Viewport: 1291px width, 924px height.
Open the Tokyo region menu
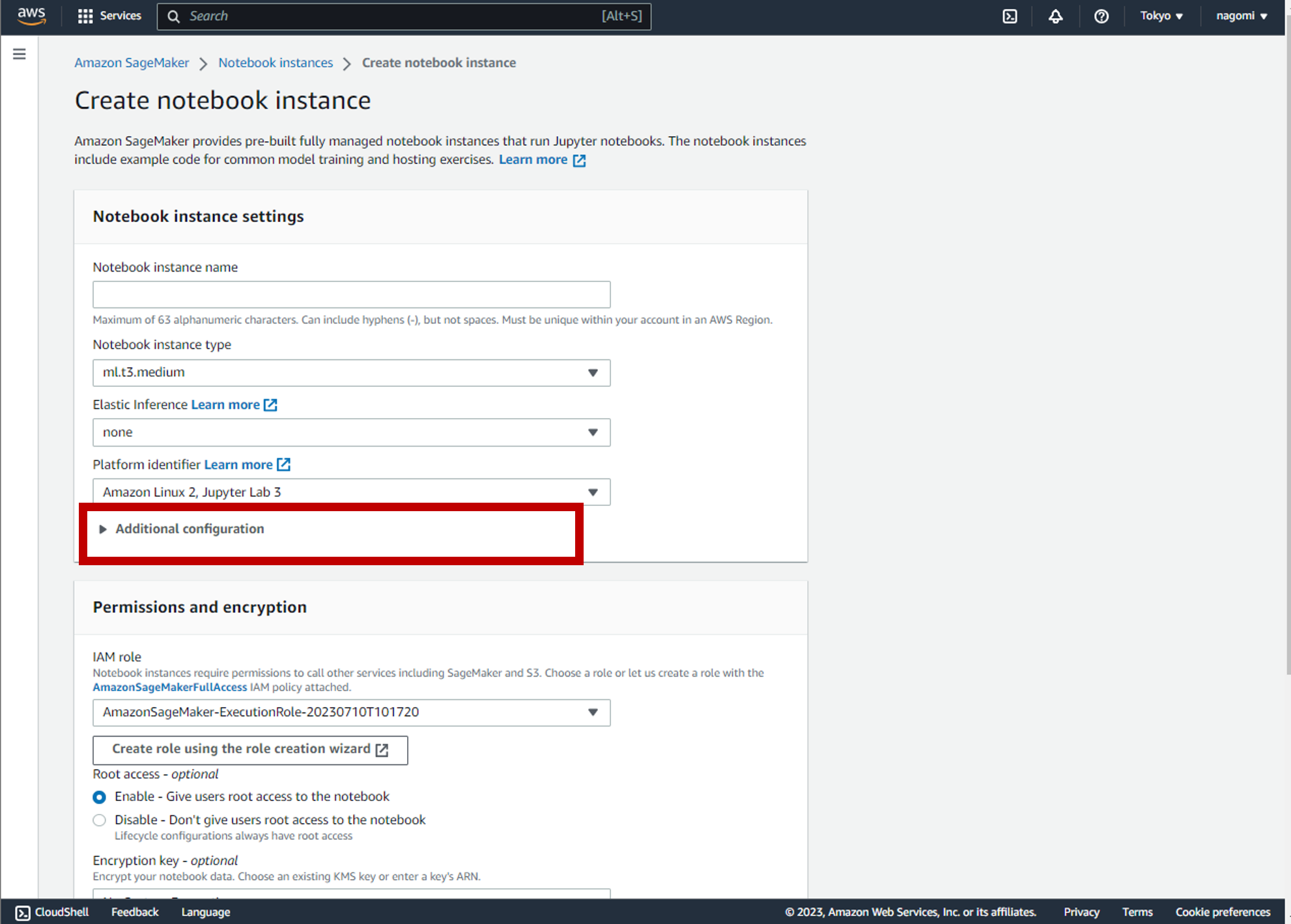pos(1161,16)
